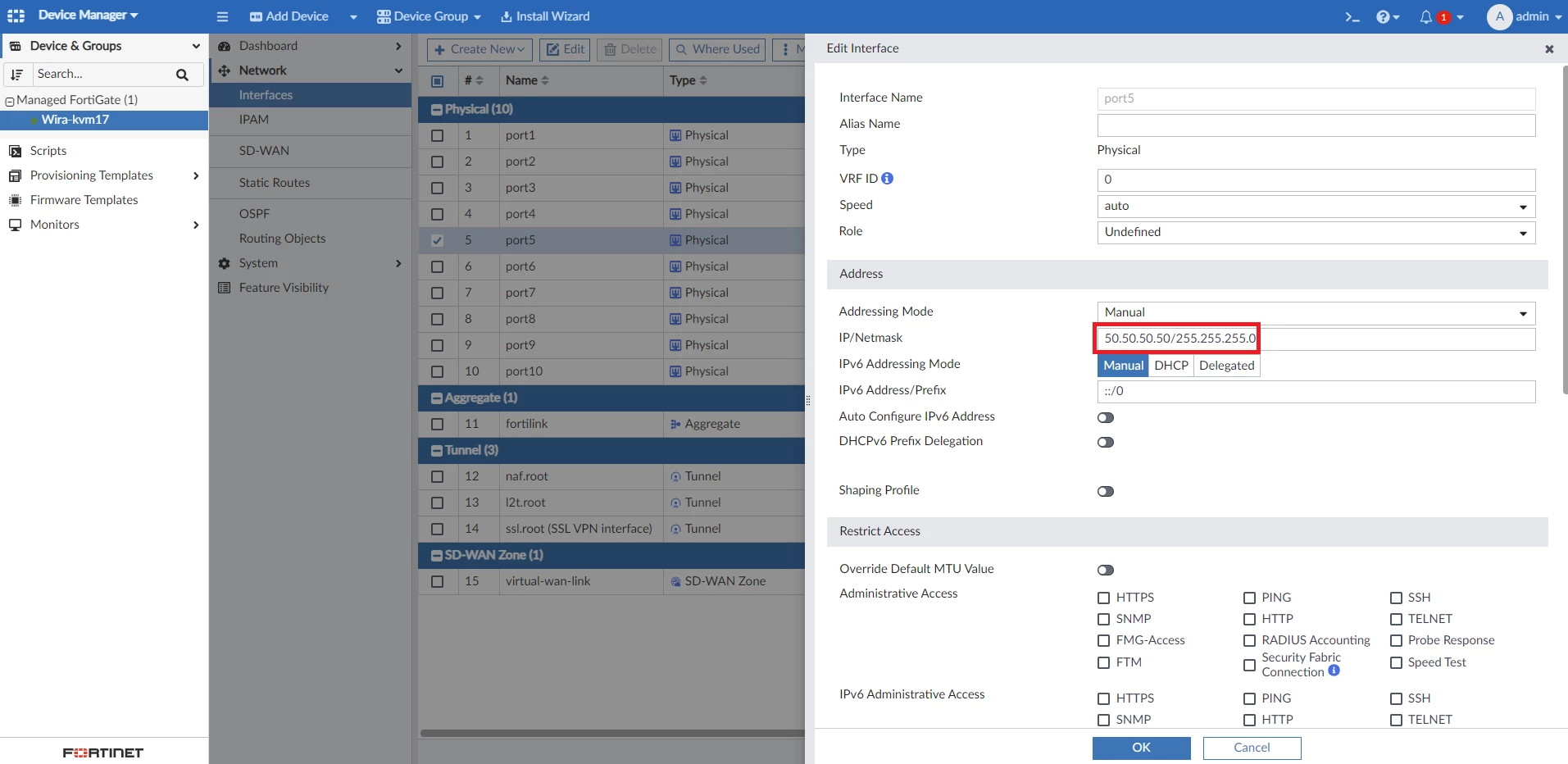The image size is (1568, 764).
Task: Click Security Fabric Connection info icon
Action: pyautogui.click(x=1334, y=671)
